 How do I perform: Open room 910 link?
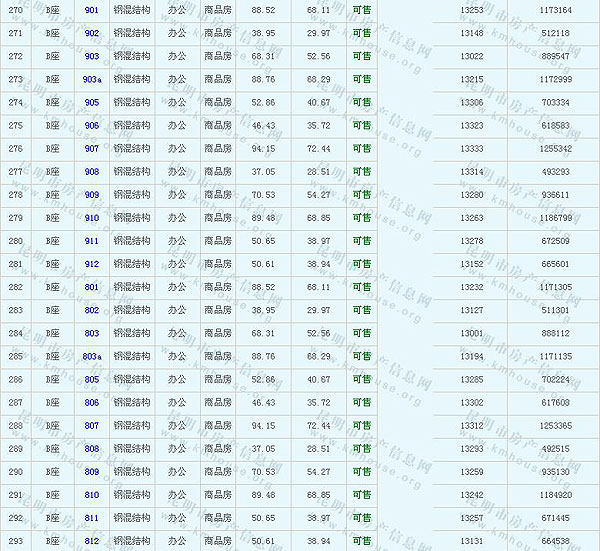(92, 218)
